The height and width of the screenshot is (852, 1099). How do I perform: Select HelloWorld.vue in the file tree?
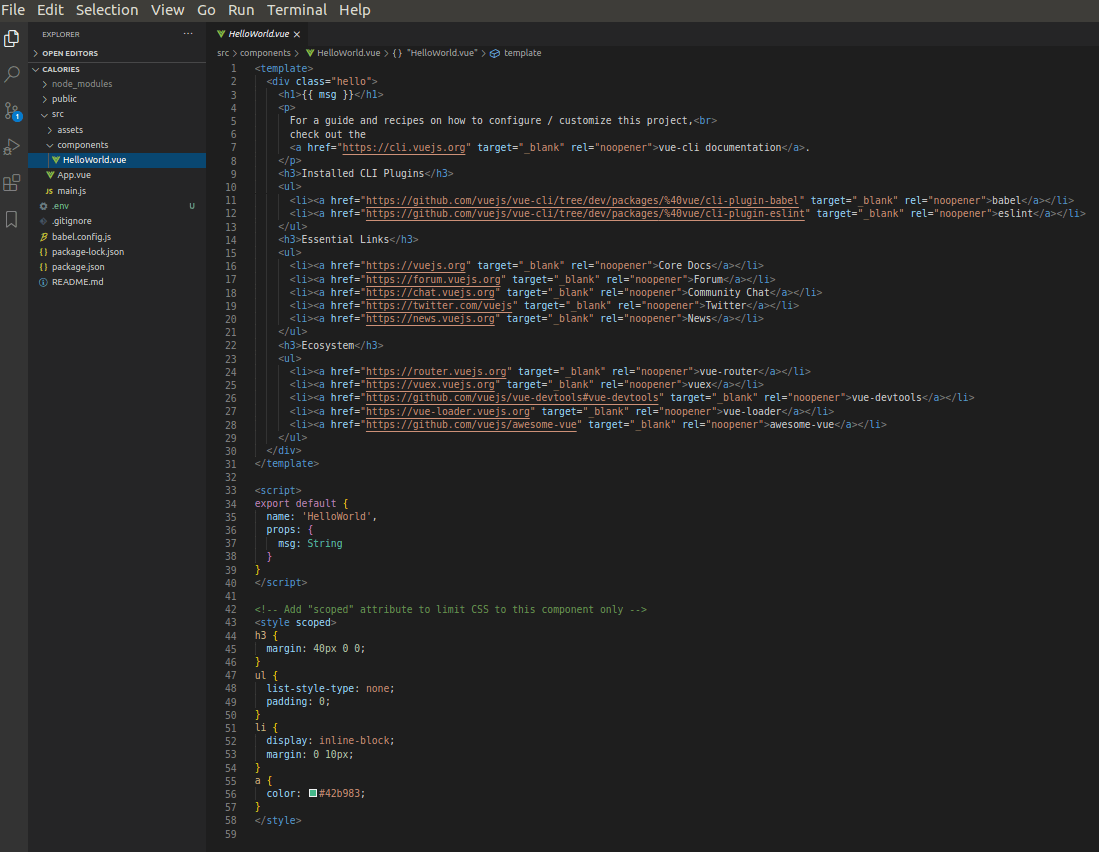pos(117,160)
